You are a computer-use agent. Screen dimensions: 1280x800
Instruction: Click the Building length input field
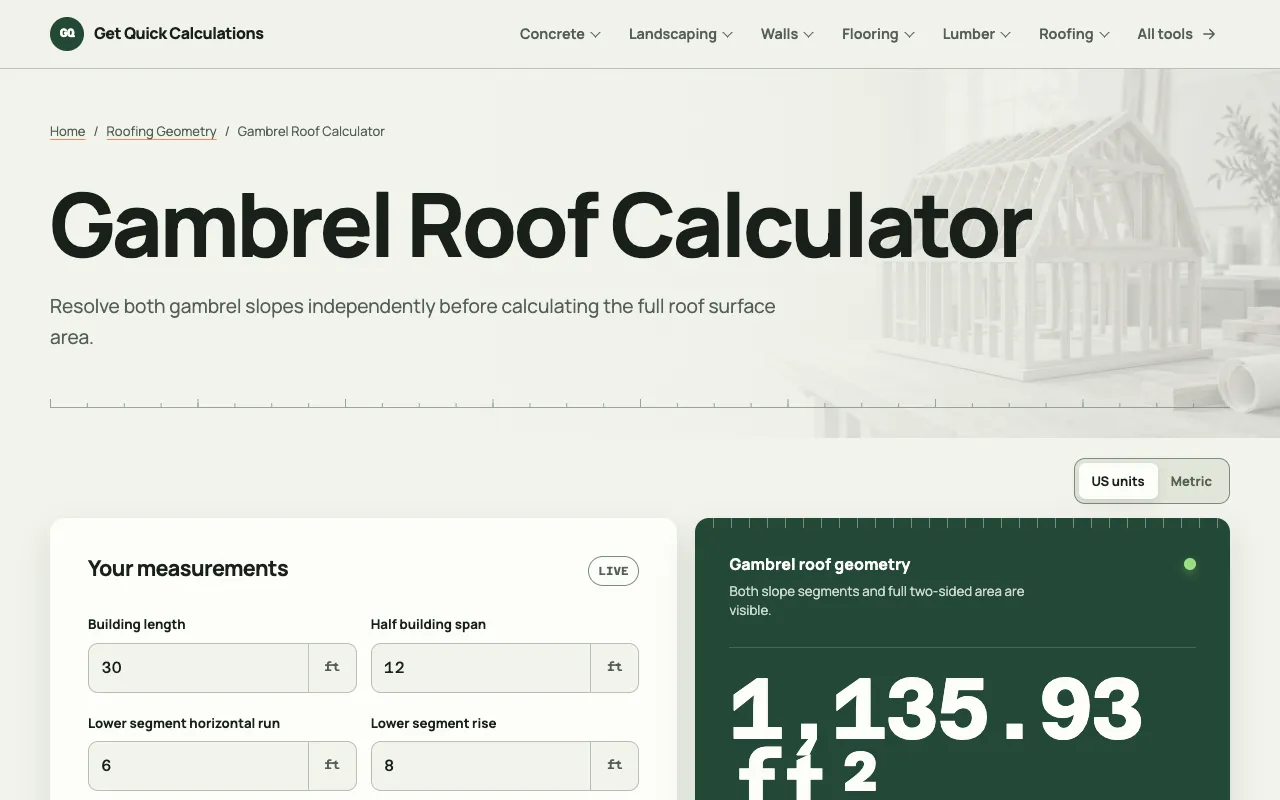click(198, 668)
